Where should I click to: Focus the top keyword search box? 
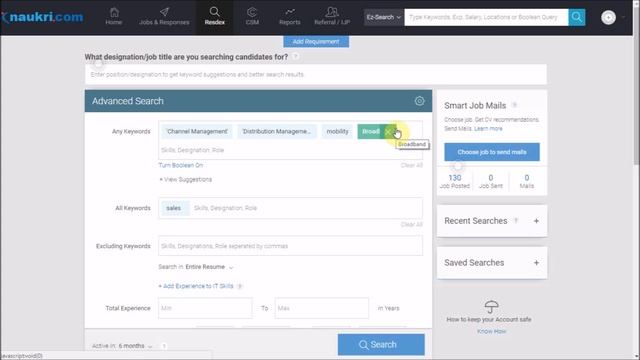[486, 17]
